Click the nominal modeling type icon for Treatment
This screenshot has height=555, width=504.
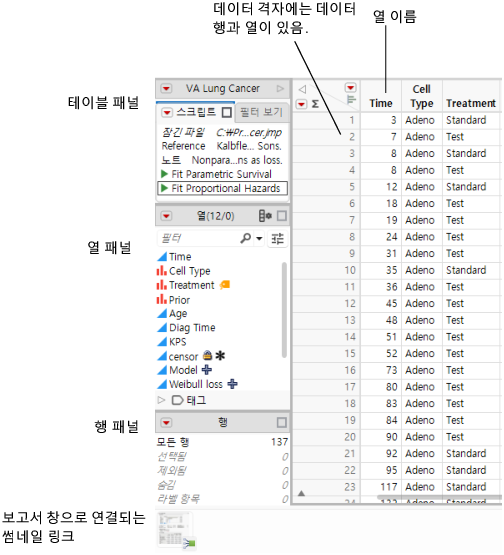[162, 285]
